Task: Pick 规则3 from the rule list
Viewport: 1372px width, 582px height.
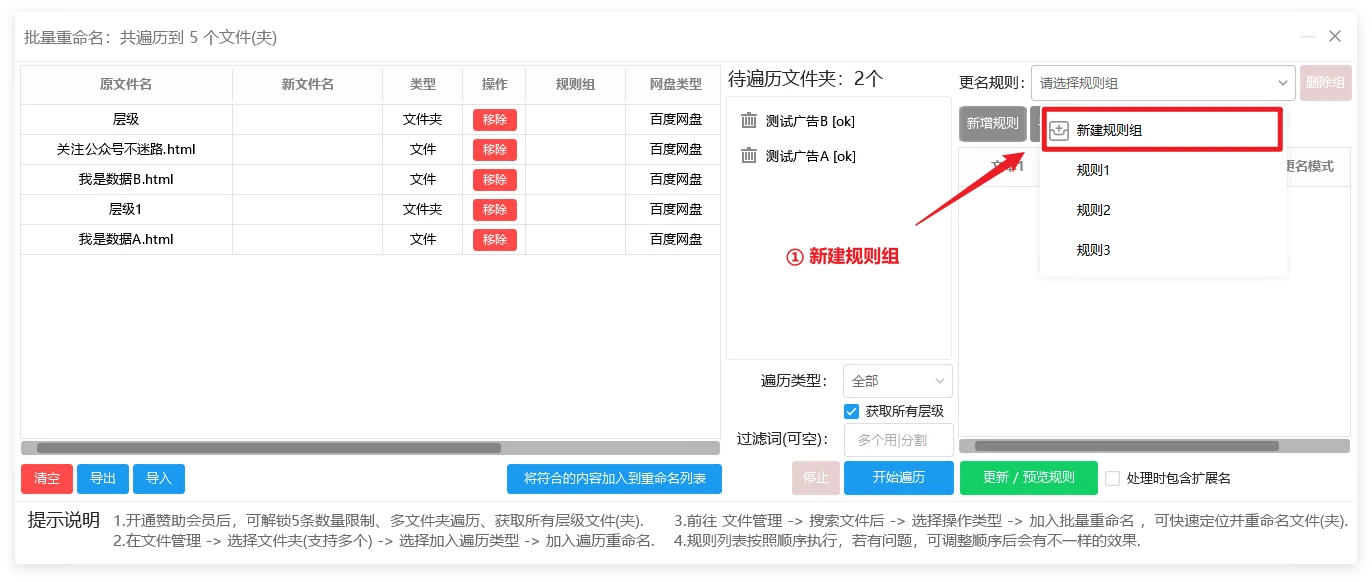Action: click(1093, 251)
